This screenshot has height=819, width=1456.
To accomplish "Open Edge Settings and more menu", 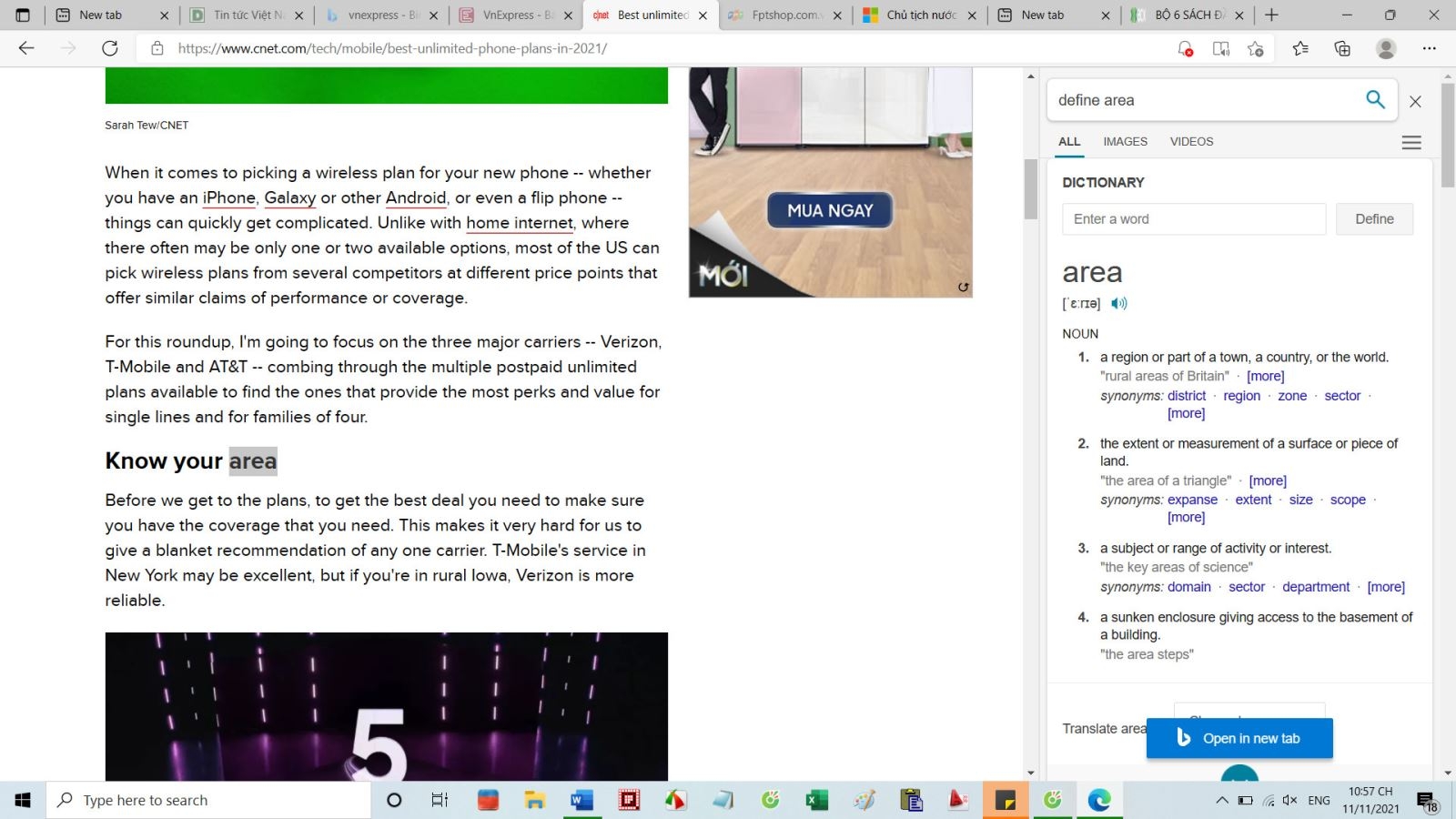I will coord(1430,48).
